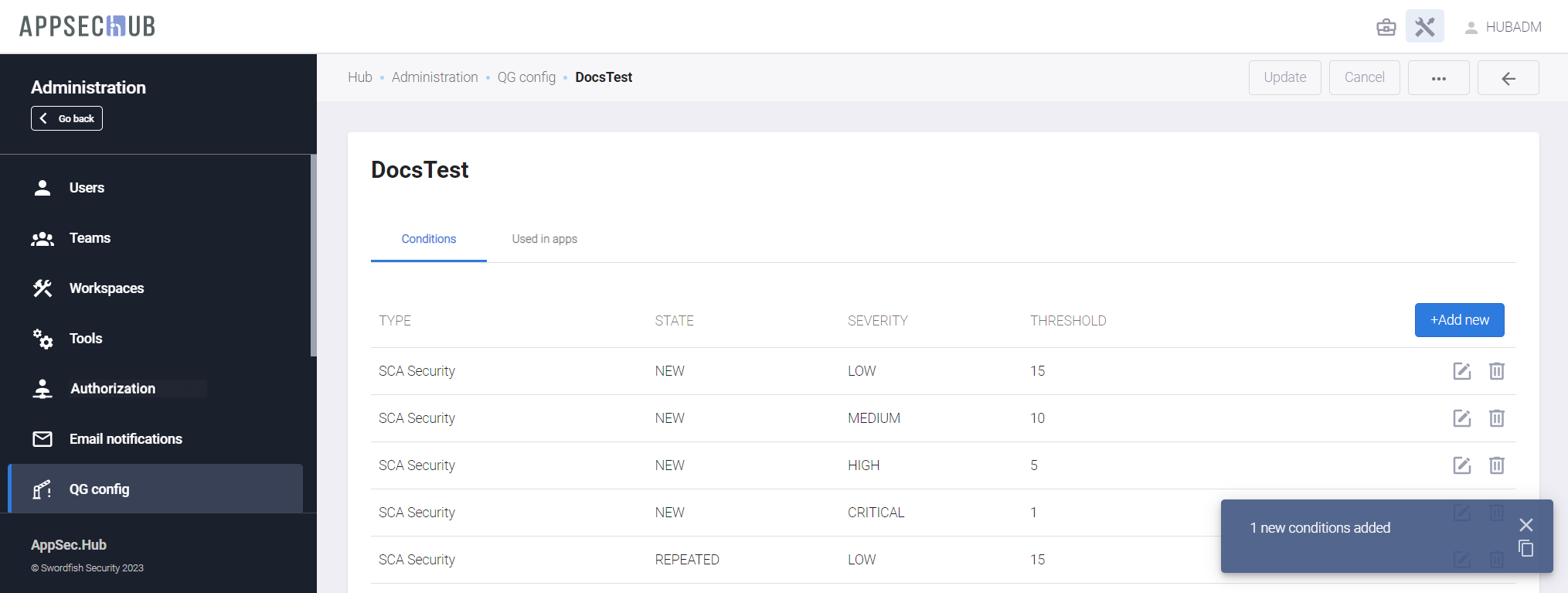Click the briefcase icon in top header
The image size is (1568, 593).
1386,27
